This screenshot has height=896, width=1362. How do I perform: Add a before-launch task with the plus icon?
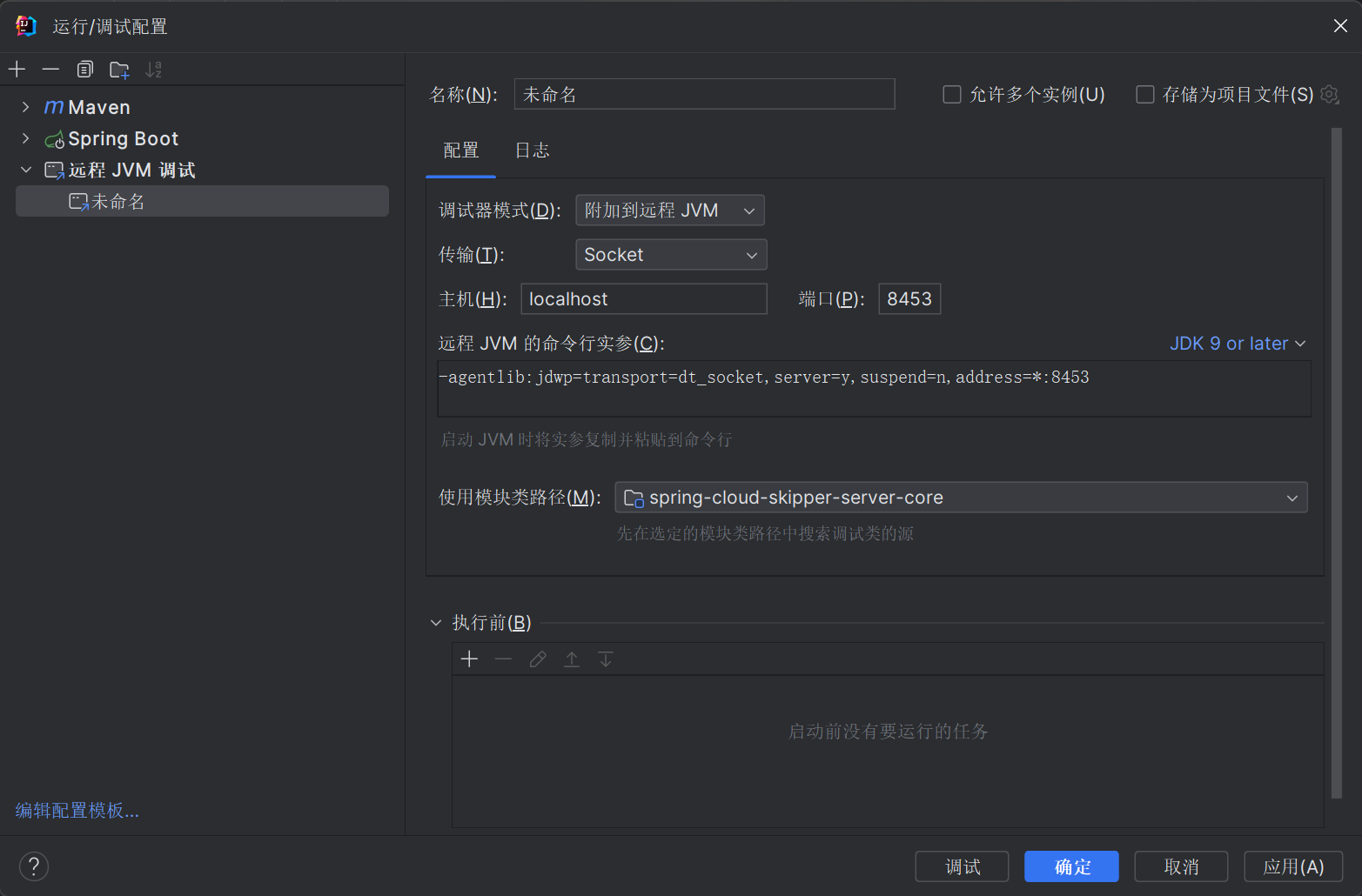[x=469, y=659]
